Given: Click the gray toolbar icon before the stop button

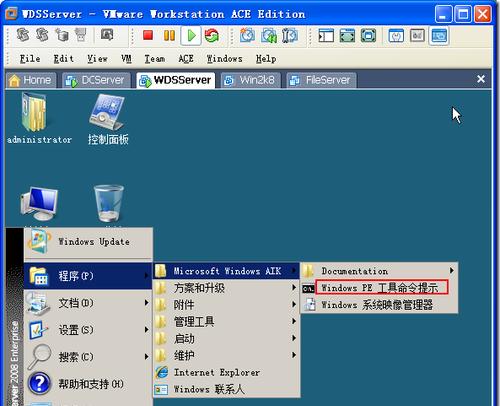Looking at the screenshot, I should click(x=107, y=35).
